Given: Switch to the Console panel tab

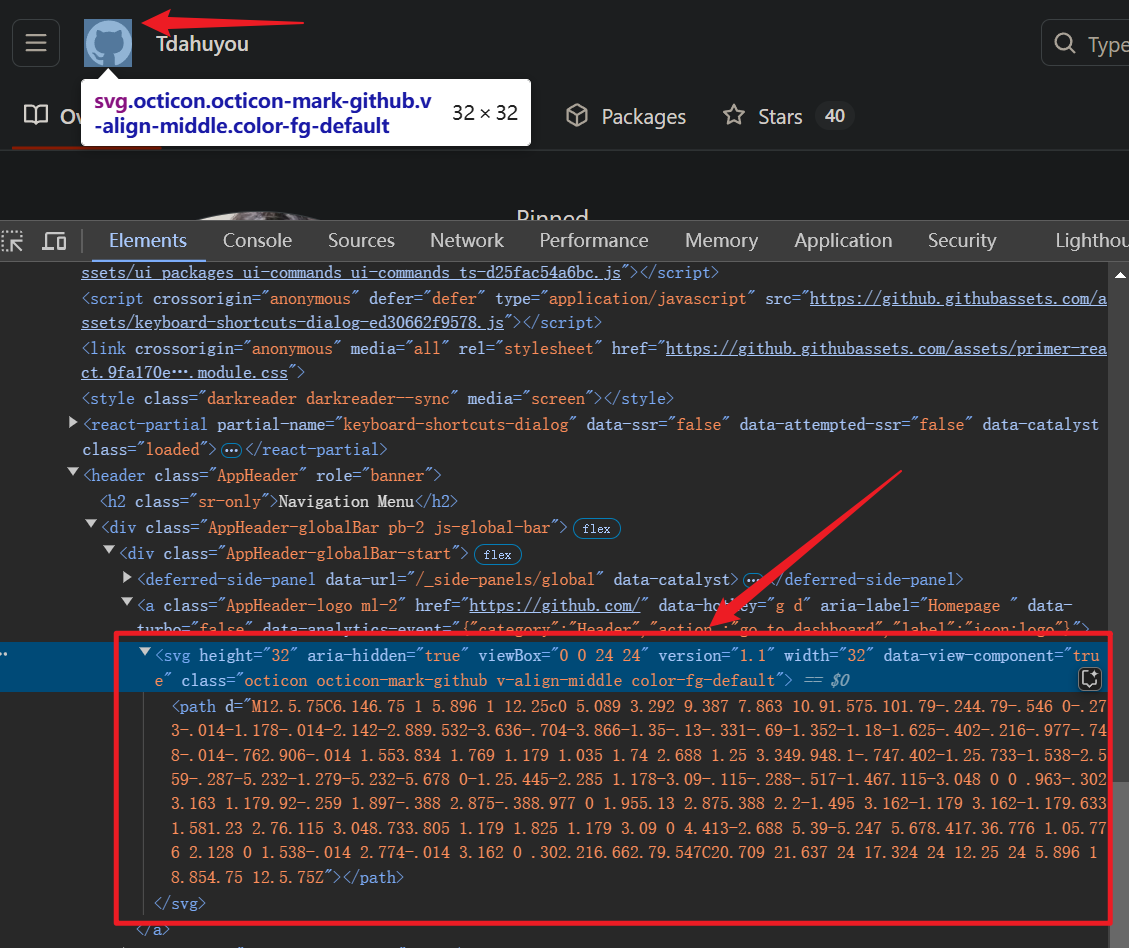Looking at the screenshot, I should pos(257,240).
